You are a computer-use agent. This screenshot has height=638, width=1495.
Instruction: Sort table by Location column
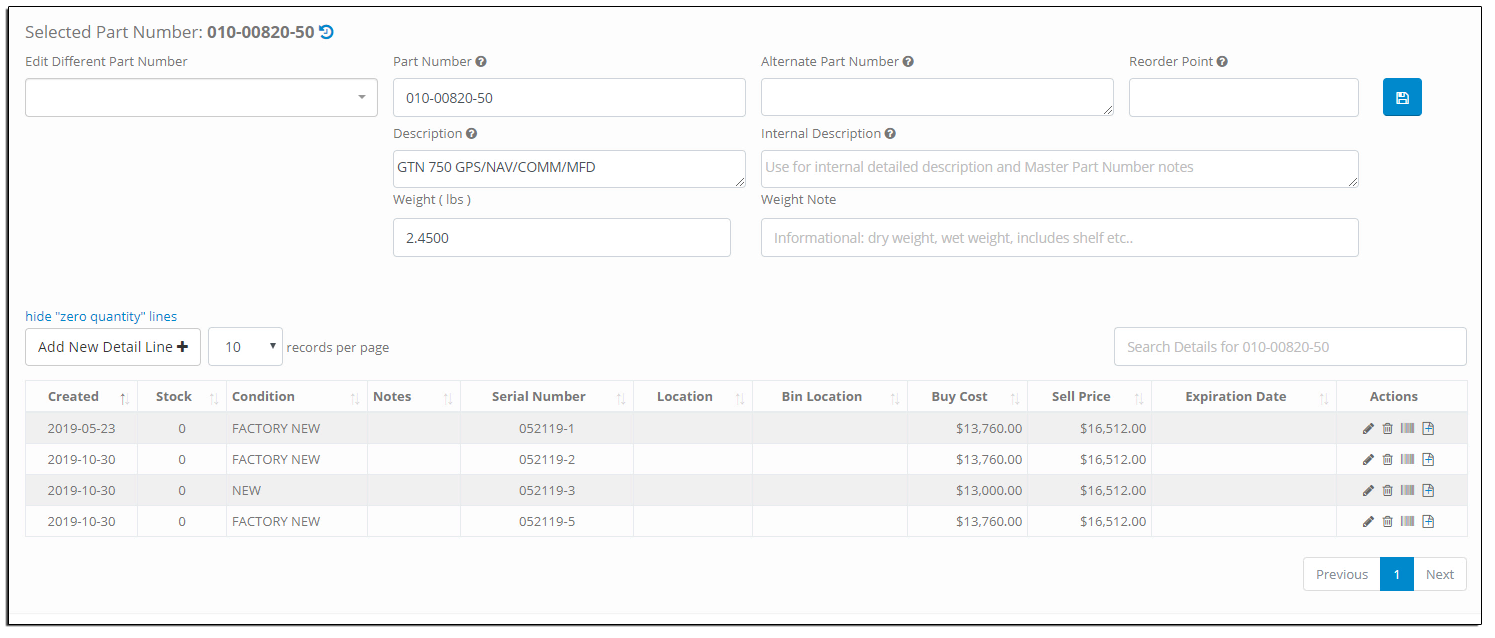coord(693,397)
